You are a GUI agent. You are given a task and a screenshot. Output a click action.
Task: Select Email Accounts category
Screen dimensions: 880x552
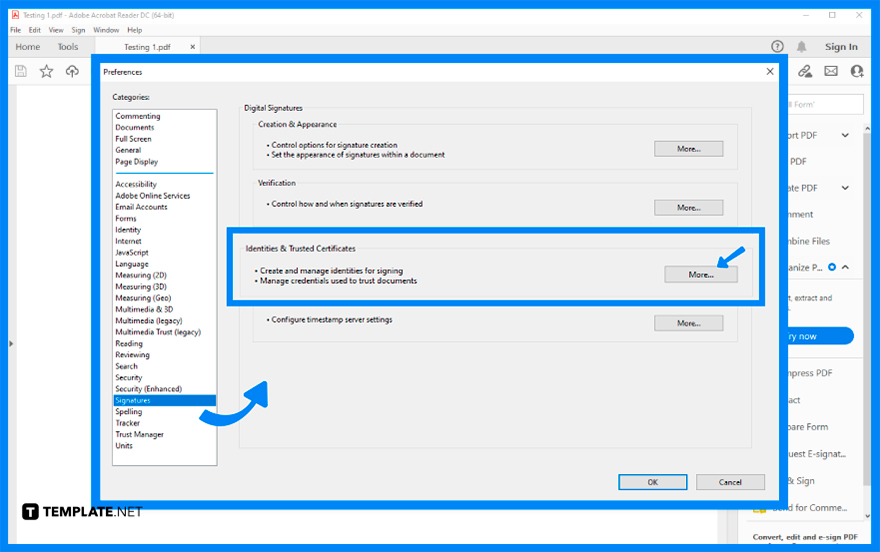point(141,207)
